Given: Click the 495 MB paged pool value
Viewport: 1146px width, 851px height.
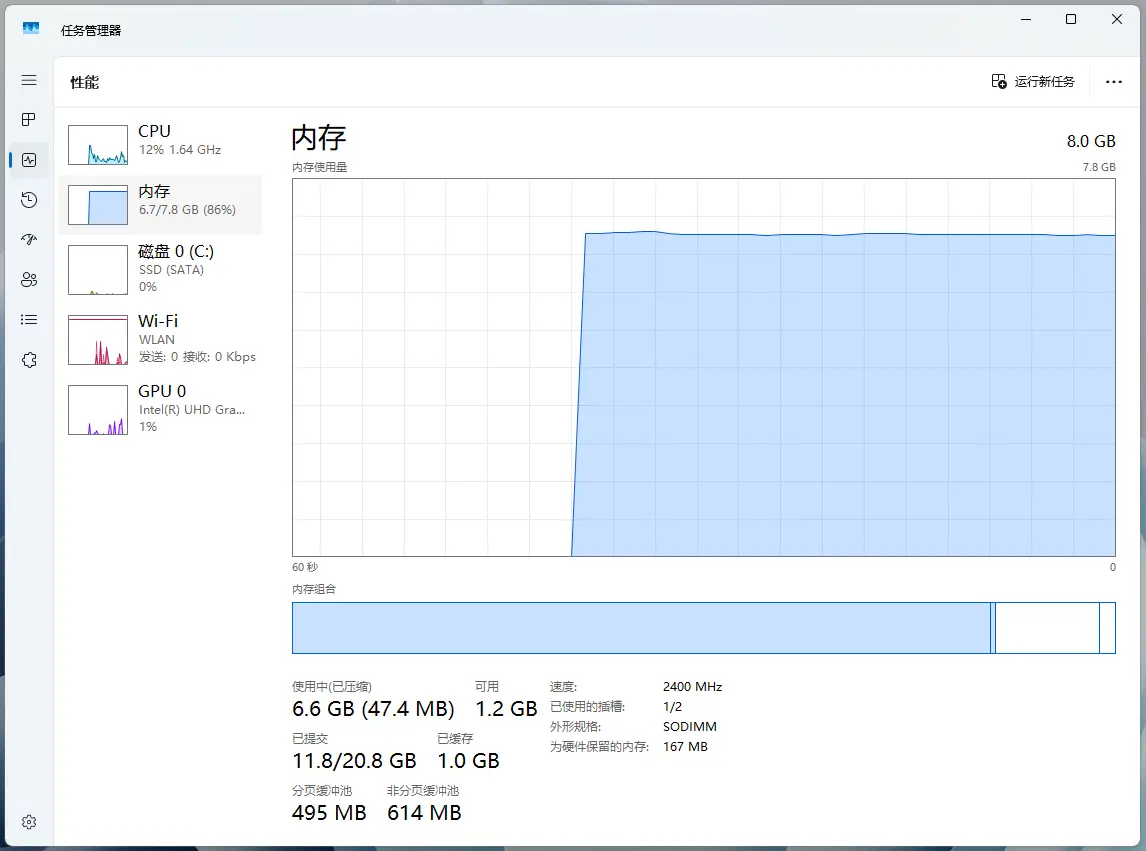Looking at the screenshot, I should point(329,813).
